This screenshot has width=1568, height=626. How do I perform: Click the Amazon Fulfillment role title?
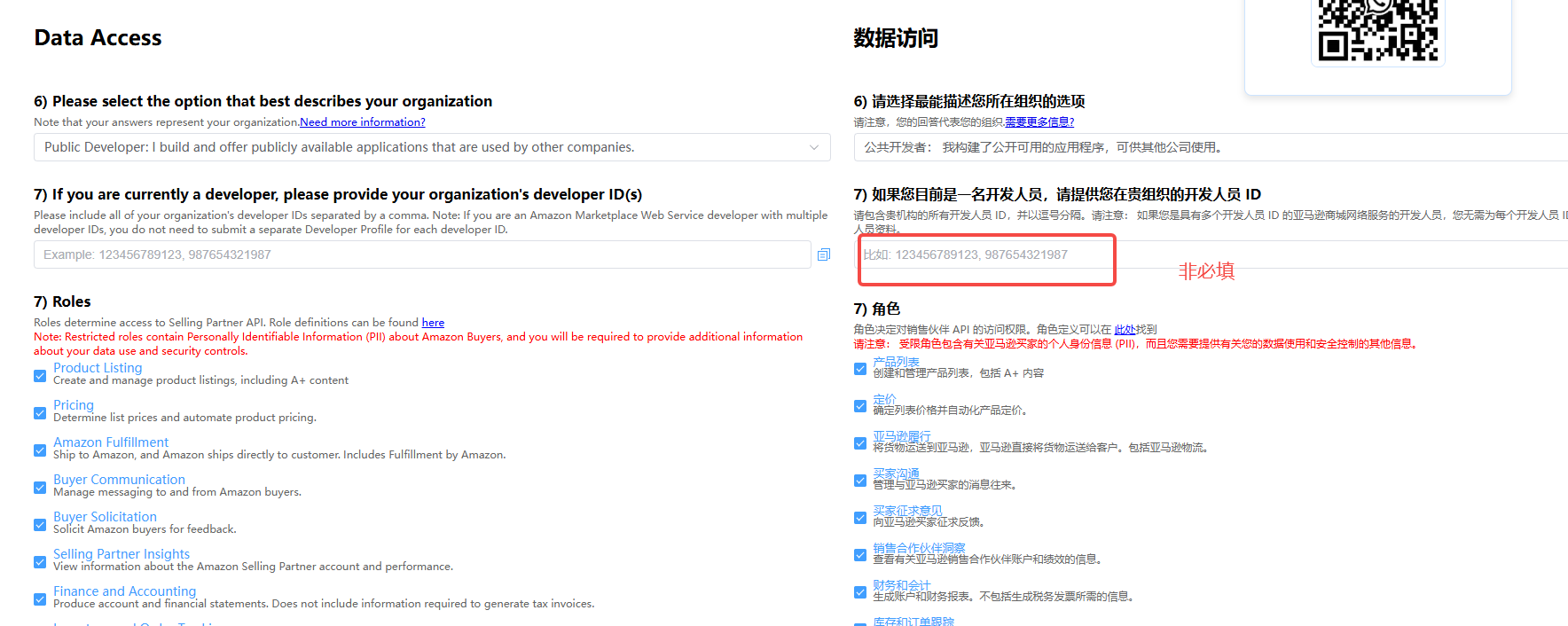(x=111, y=442)
